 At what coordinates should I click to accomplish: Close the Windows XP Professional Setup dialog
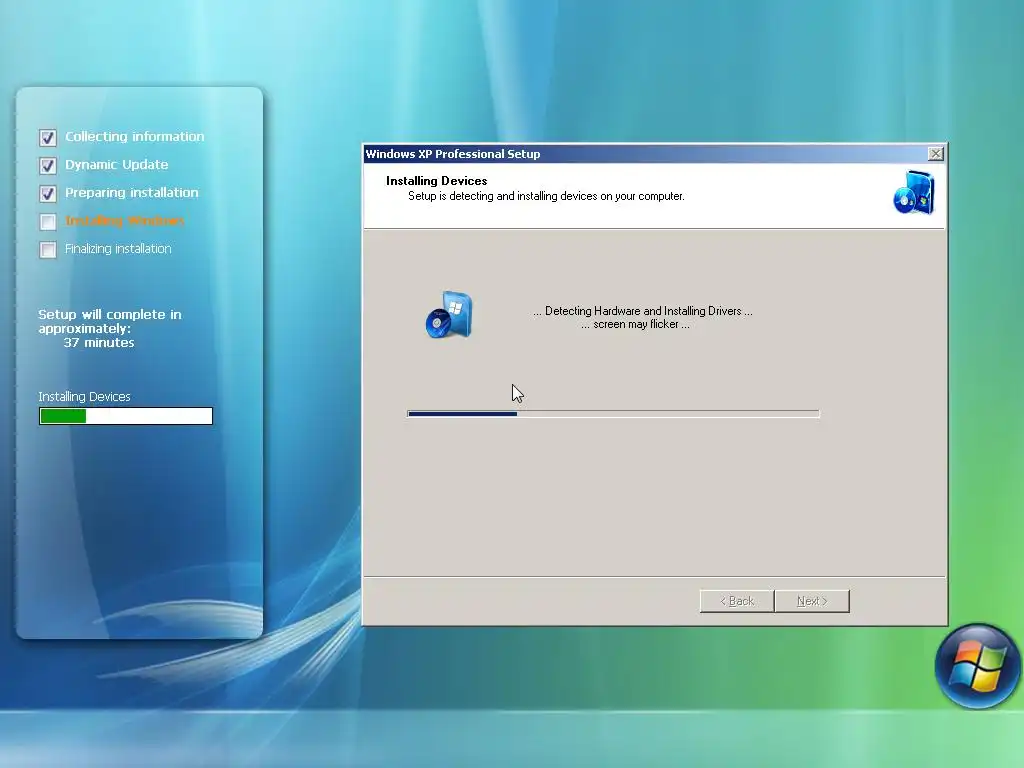coord(935,153)
